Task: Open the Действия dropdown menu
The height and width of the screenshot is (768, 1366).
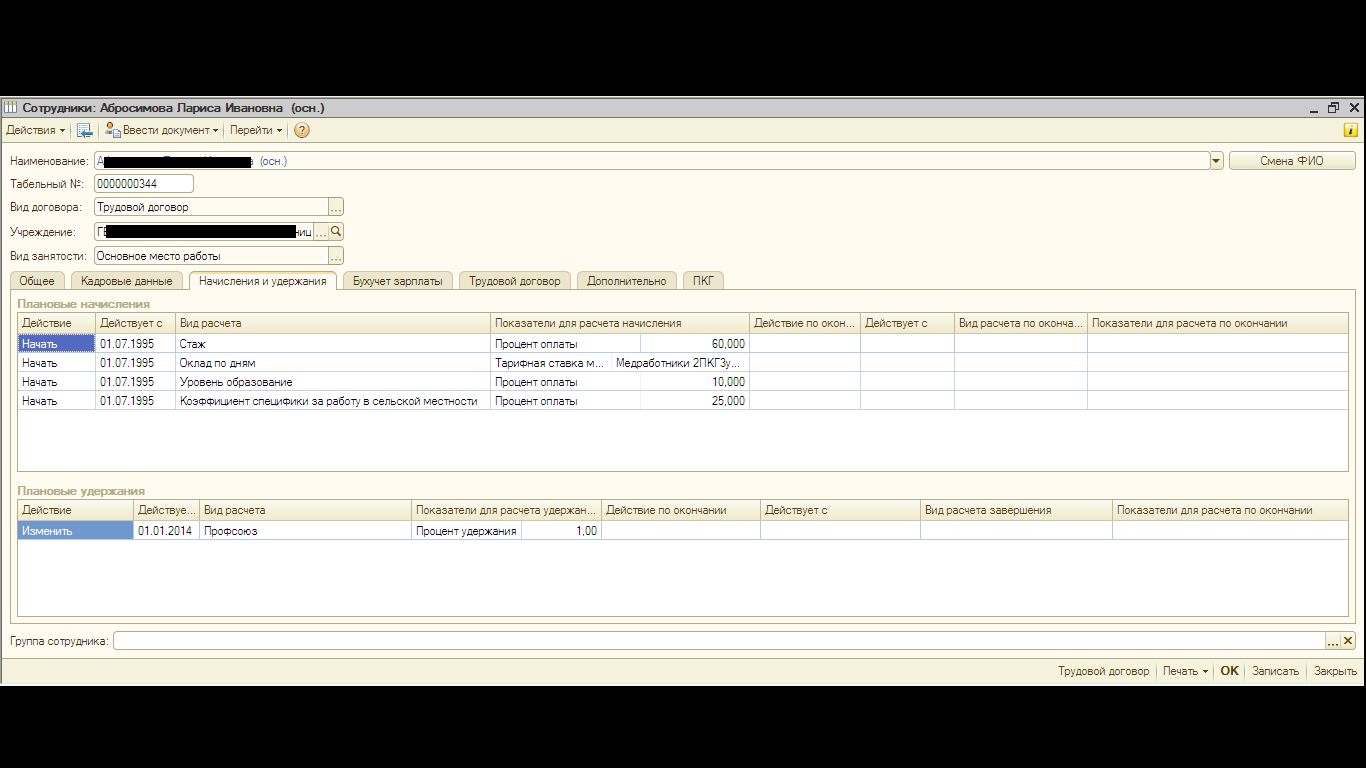Action: point(35,130)
